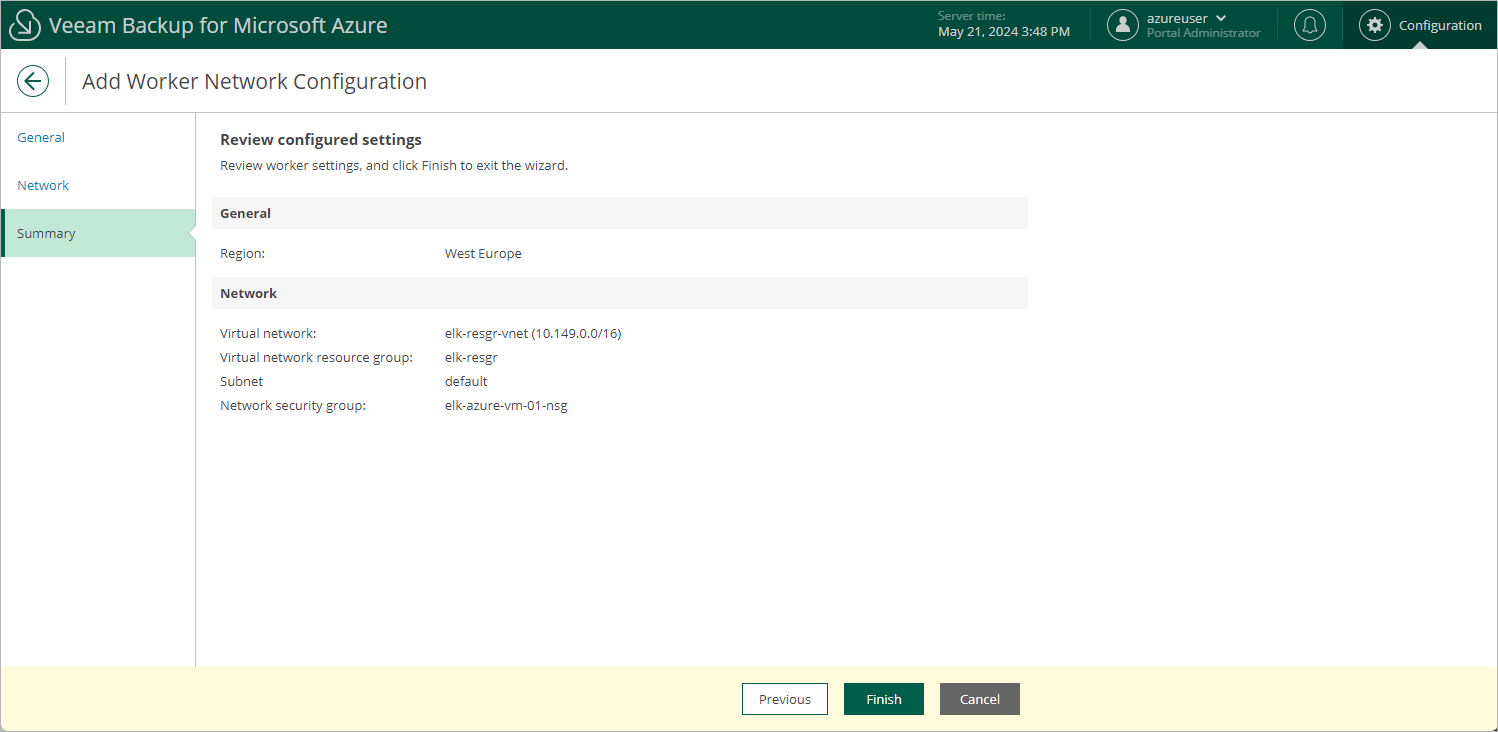Click the General section header

(x=620, y=213)
